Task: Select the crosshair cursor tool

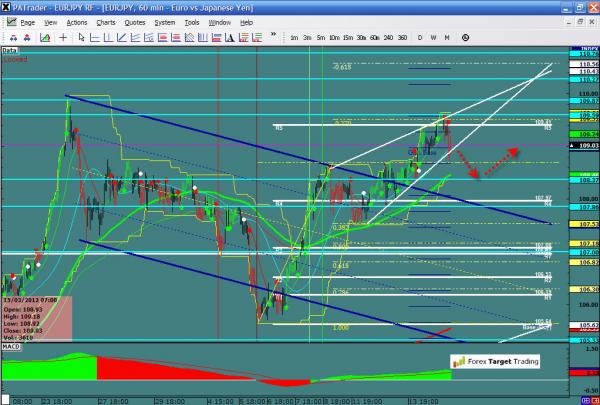Action: 65,37
